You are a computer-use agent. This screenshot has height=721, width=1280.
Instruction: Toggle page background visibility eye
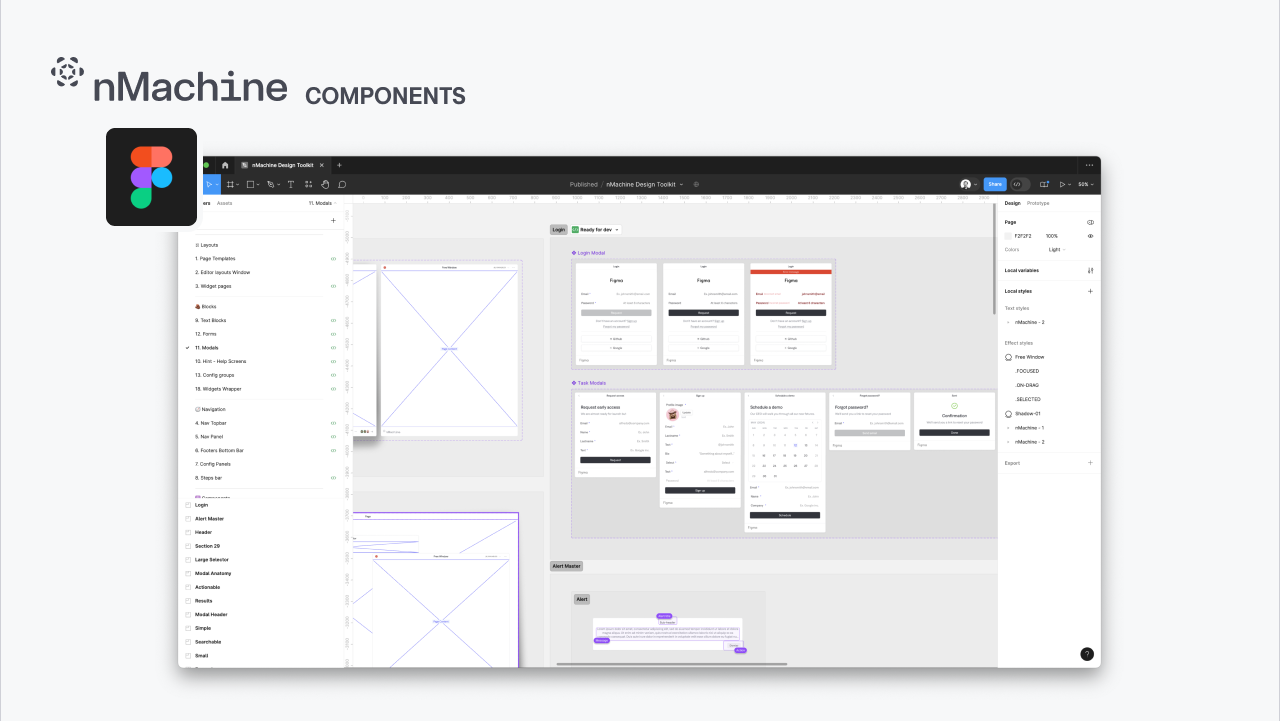click(1090, 236)
